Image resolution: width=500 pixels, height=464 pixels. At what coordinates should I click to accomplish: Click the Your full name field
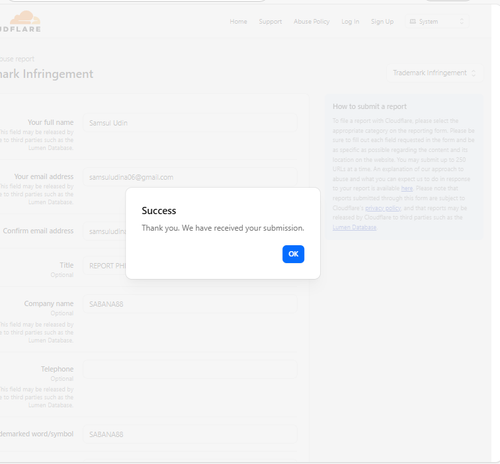[x=190, y=123]
